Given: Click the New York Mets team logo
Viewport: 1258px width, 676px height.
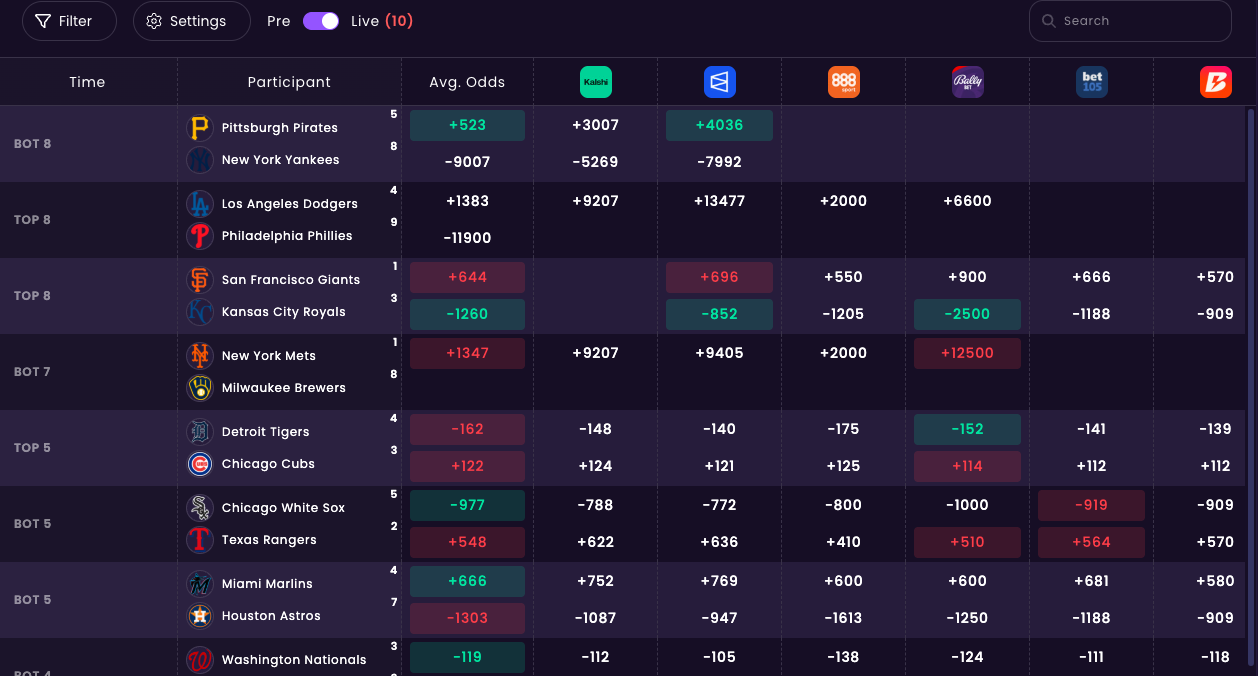Looking at the screenshot, I should (x=200, y=356).
